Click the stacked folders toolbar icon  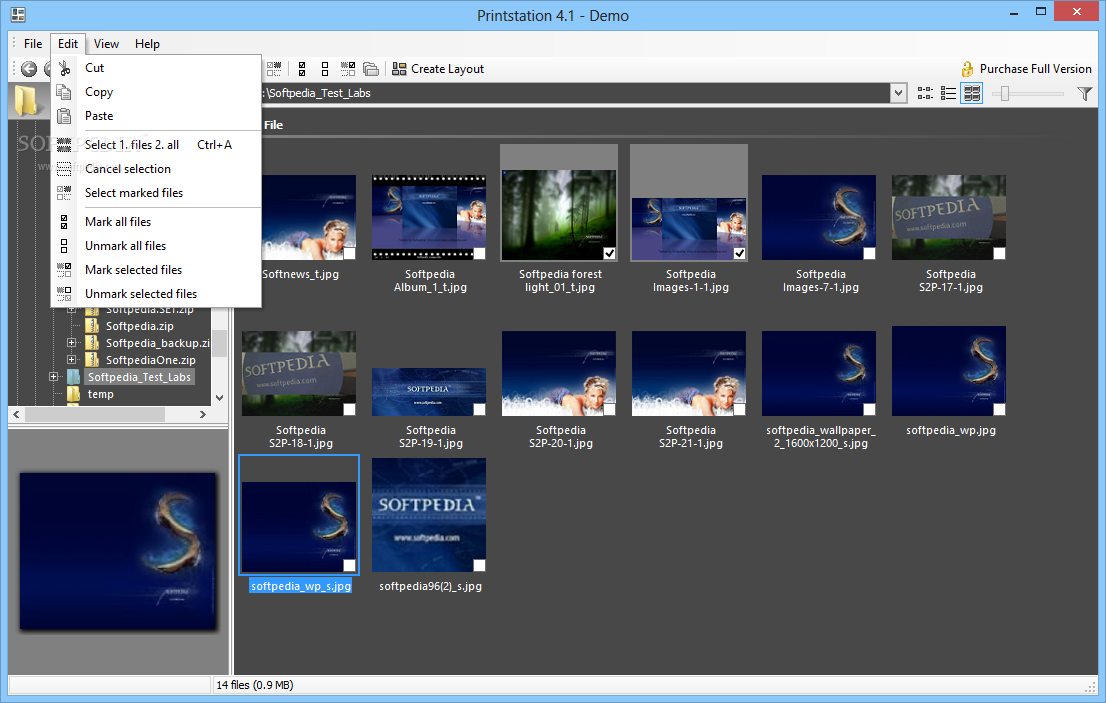(371, 69)
